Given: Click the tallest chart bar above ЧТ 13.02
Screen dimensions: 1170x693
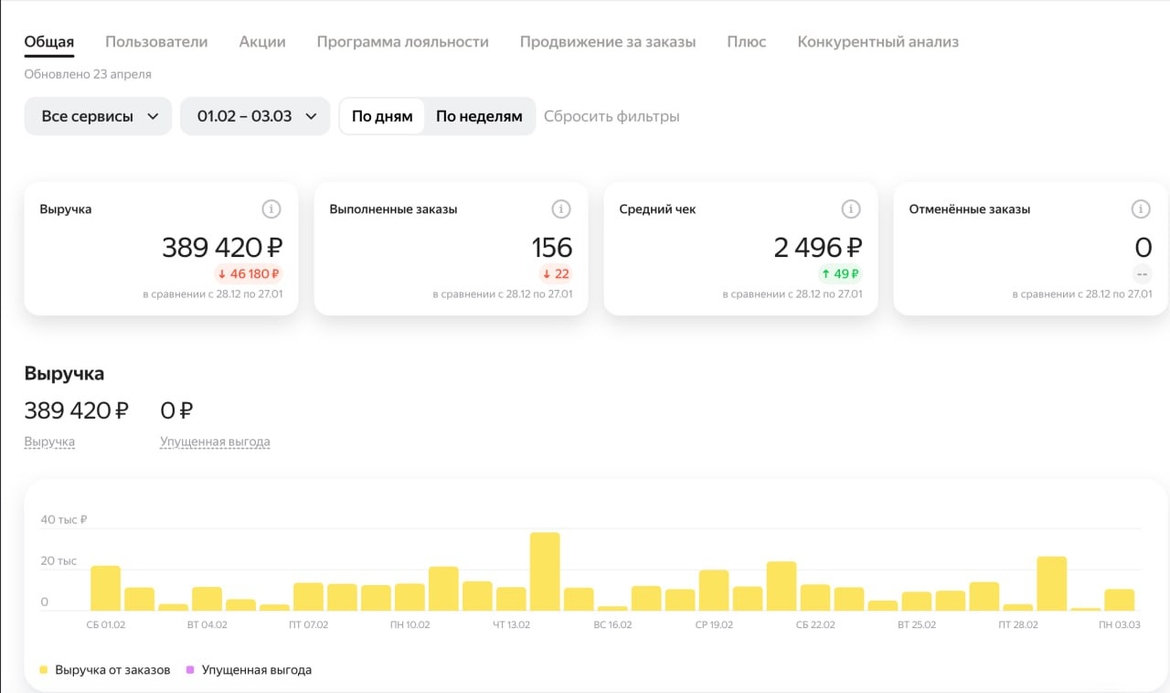Looking at the screenshot, I should 545,571.
